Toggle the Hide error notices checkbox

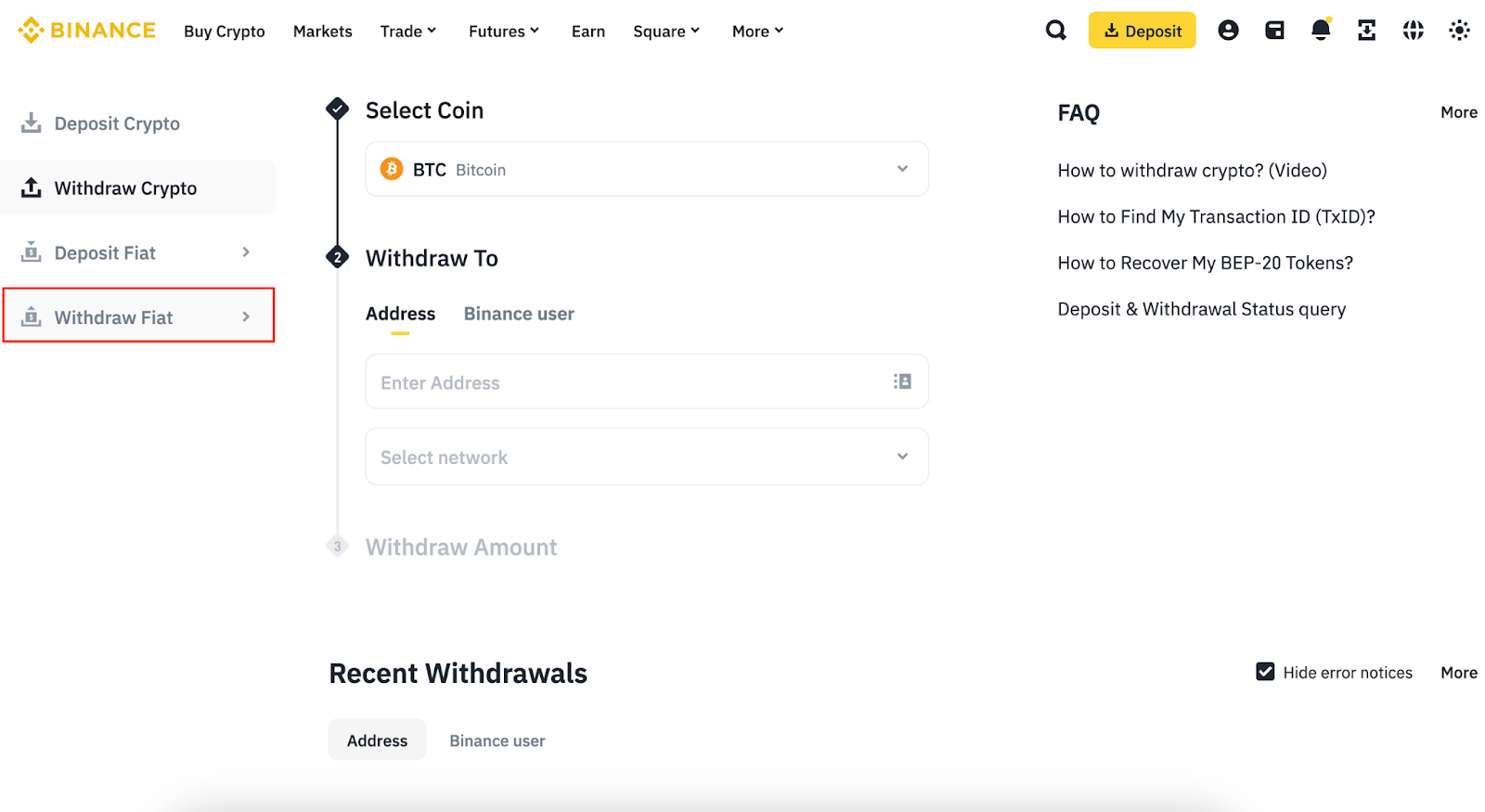1265,672
